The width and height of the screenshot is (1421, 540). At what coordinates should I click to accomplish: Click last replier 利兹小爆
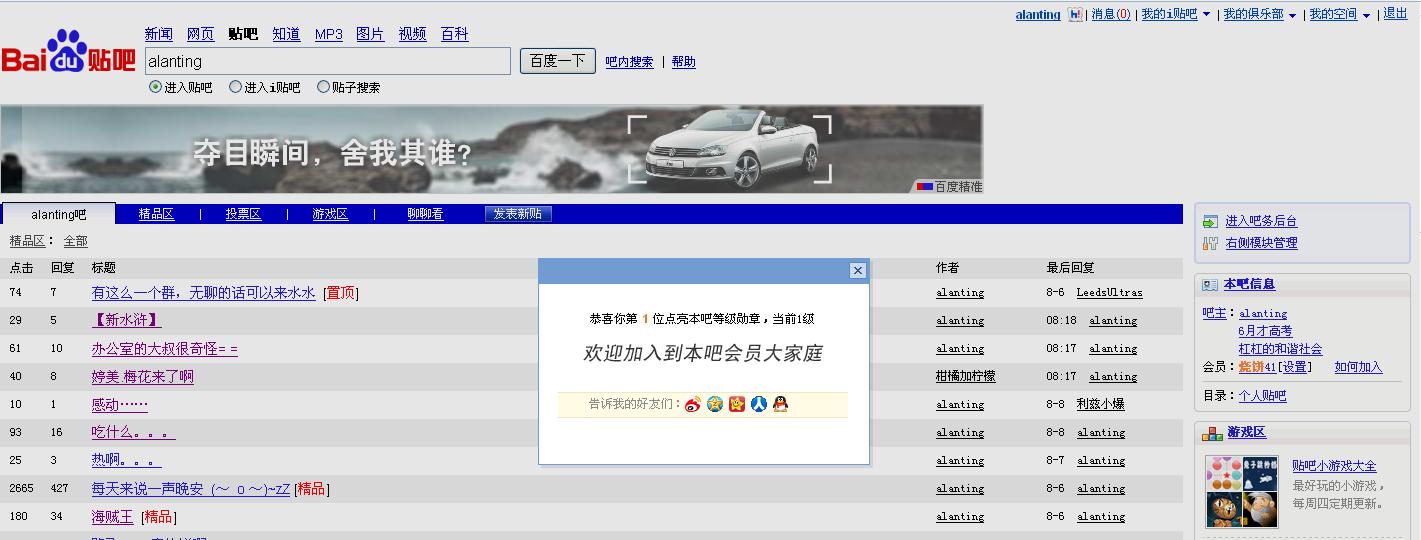point(1100,405)
